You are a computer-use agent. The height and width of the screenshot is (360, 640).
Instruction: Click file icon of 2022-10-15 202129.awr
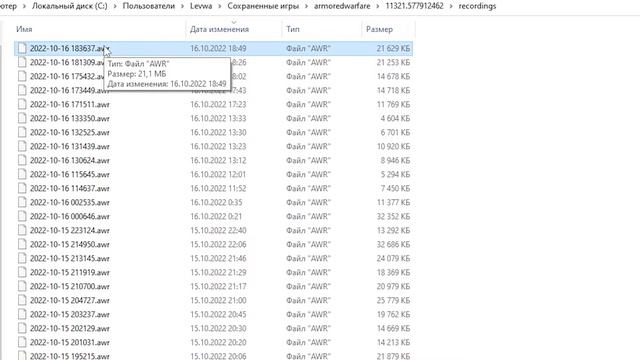point(22,329)
